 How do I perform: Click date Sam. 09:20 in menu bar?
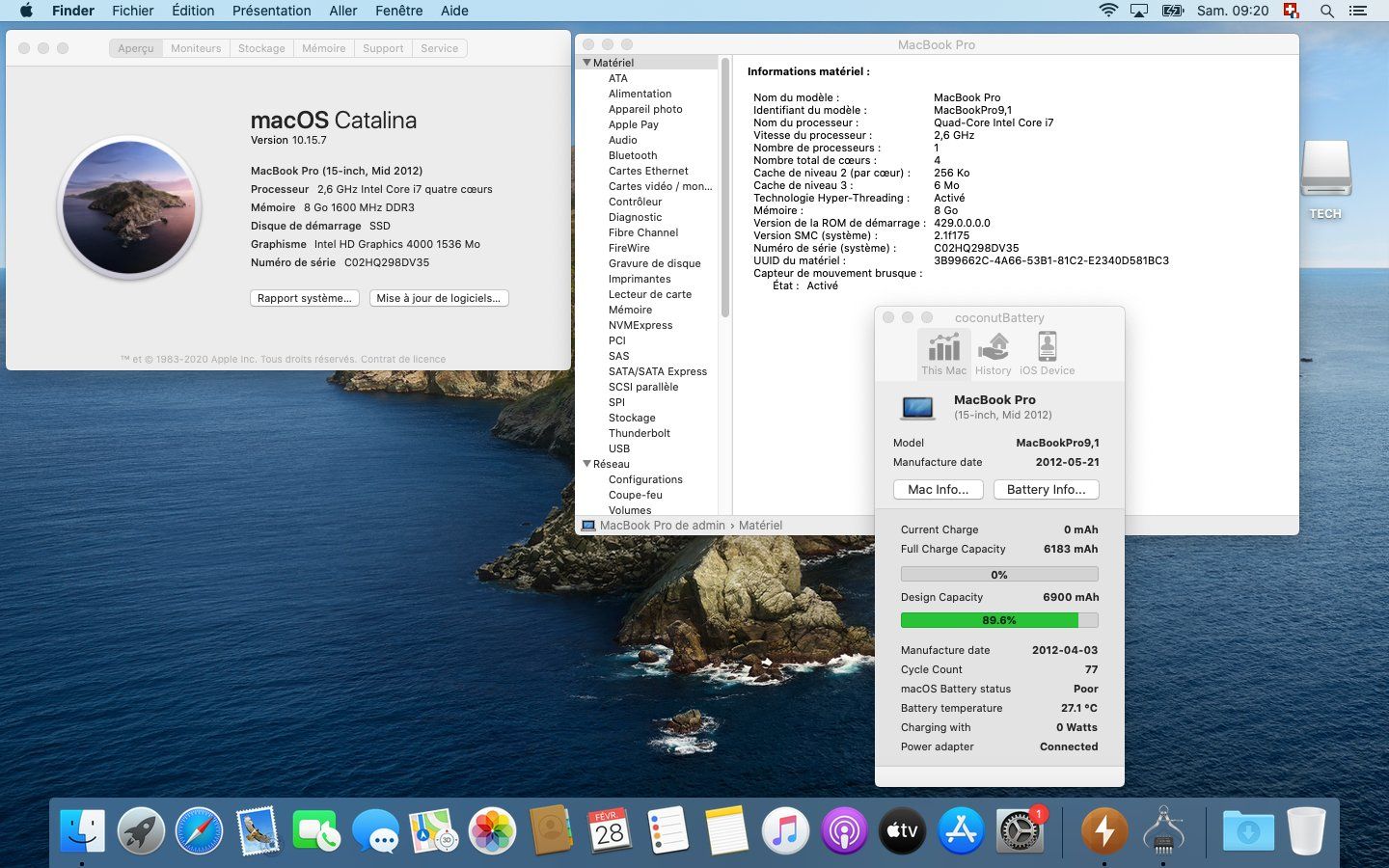1233,11
